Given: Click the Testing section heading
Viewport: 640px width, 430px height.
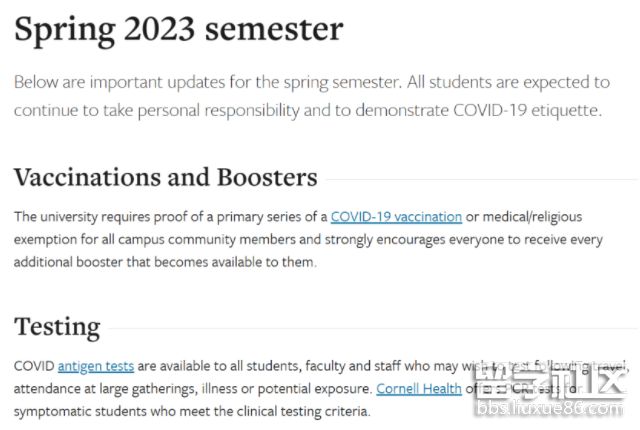Looking at the screenshot, I should tap(57, 327).
